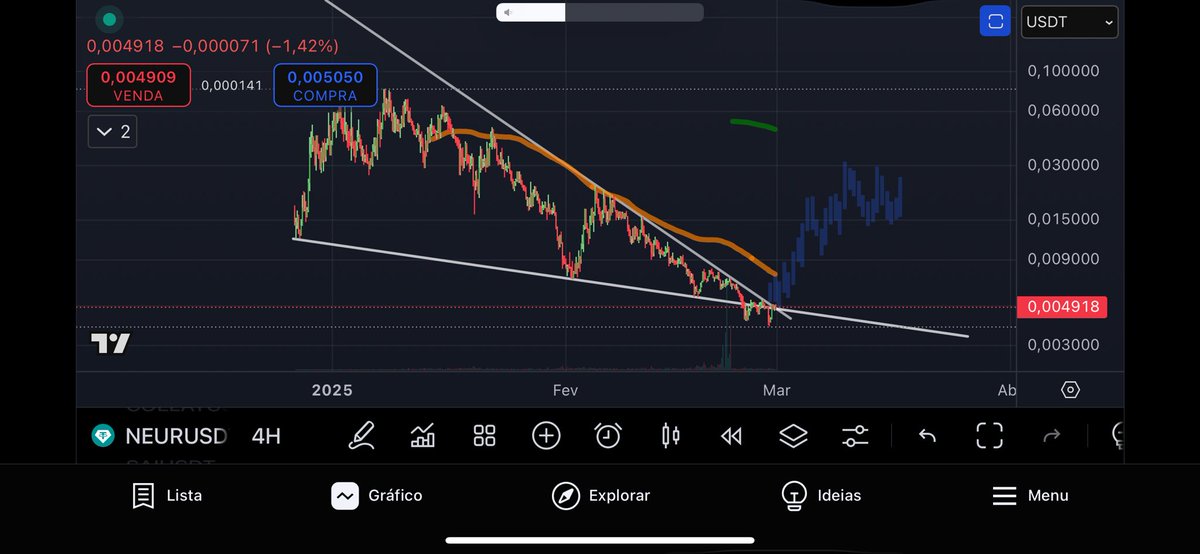Click the 0,003000 price scale label
Image resolution: width=1200 pixels, height=554 pixels.
click(1064, 345)
